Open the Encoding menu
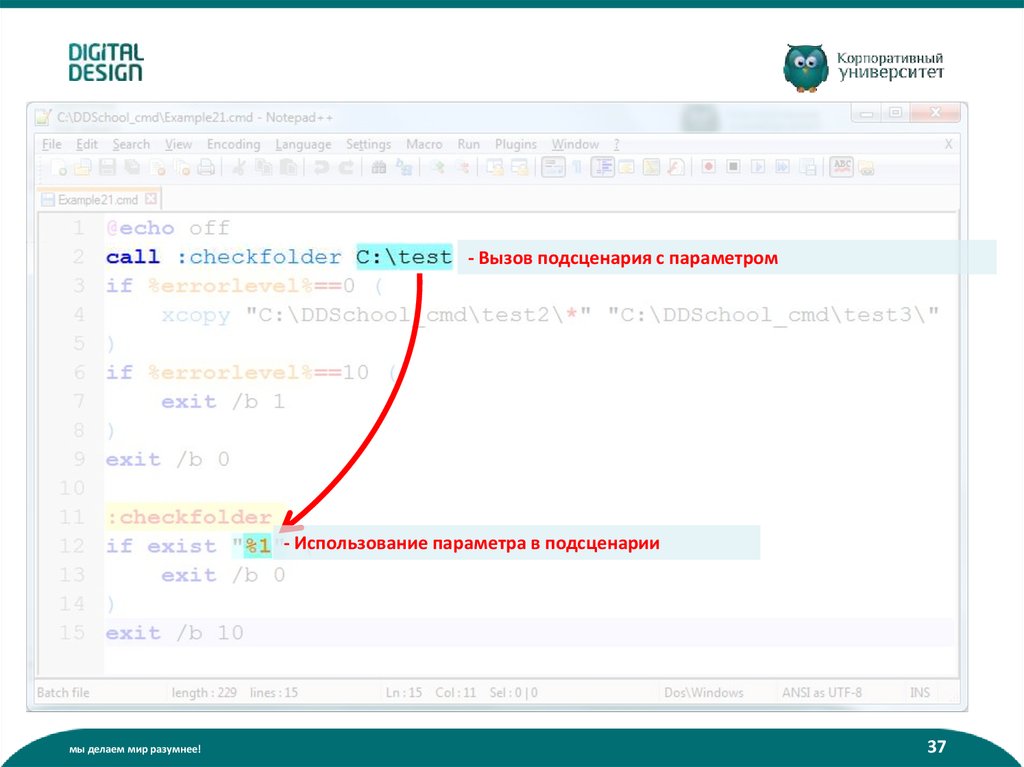The width and height of the screenshot is (1024, 767). pos(233,145)
